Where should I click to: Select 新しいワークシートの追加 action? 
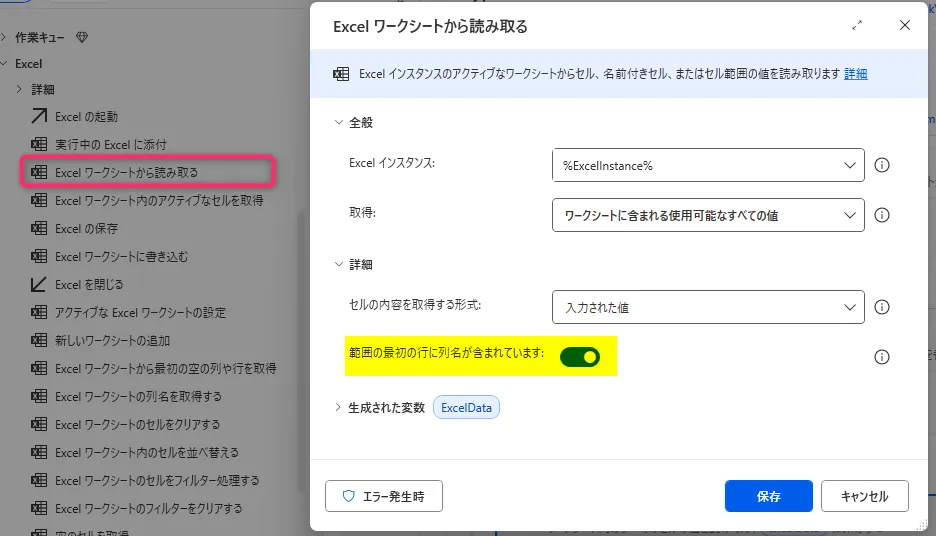point(112,341)
